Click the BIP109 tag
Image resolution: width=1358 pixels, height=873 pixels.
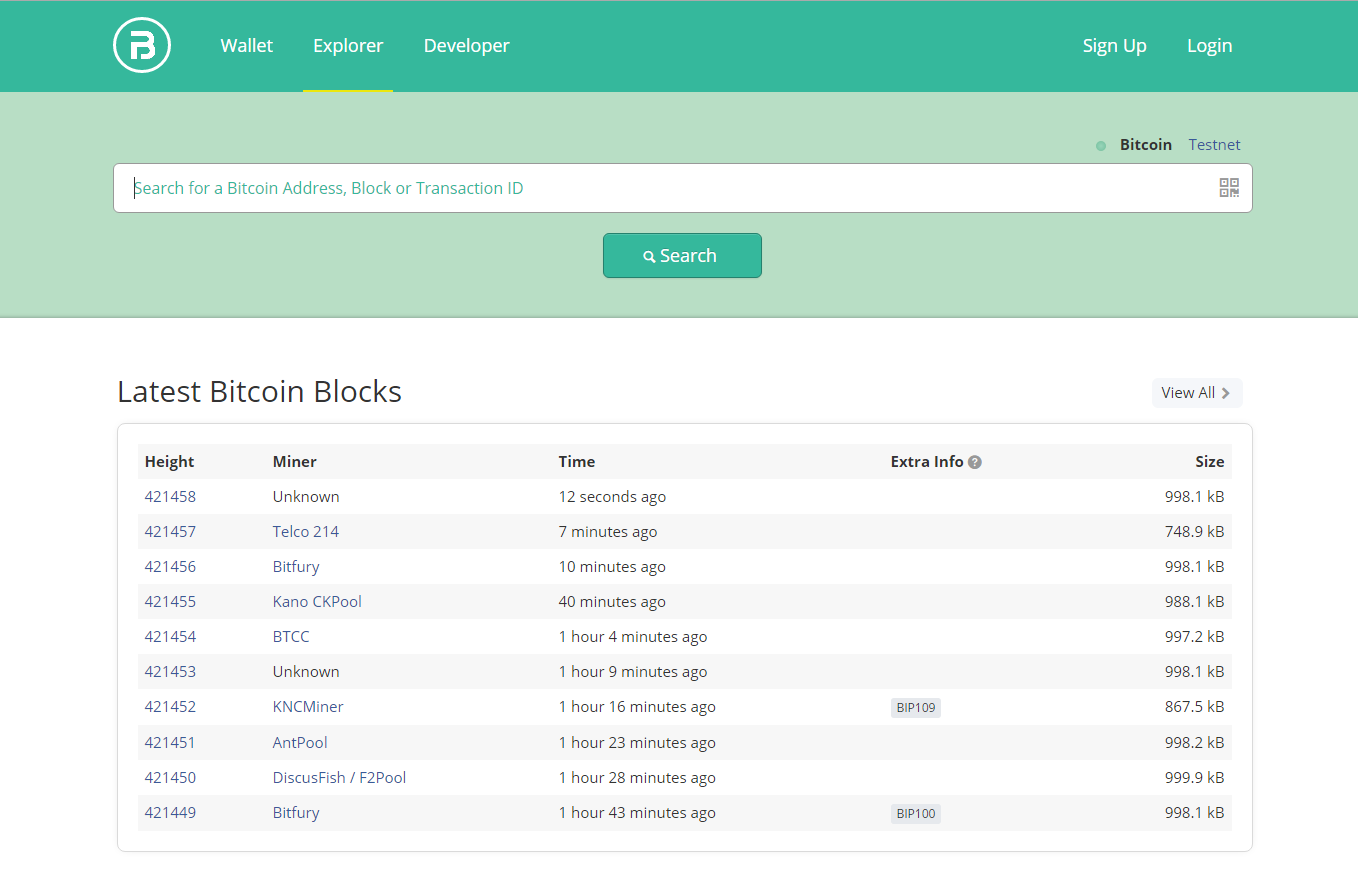[x=916, y=708]
